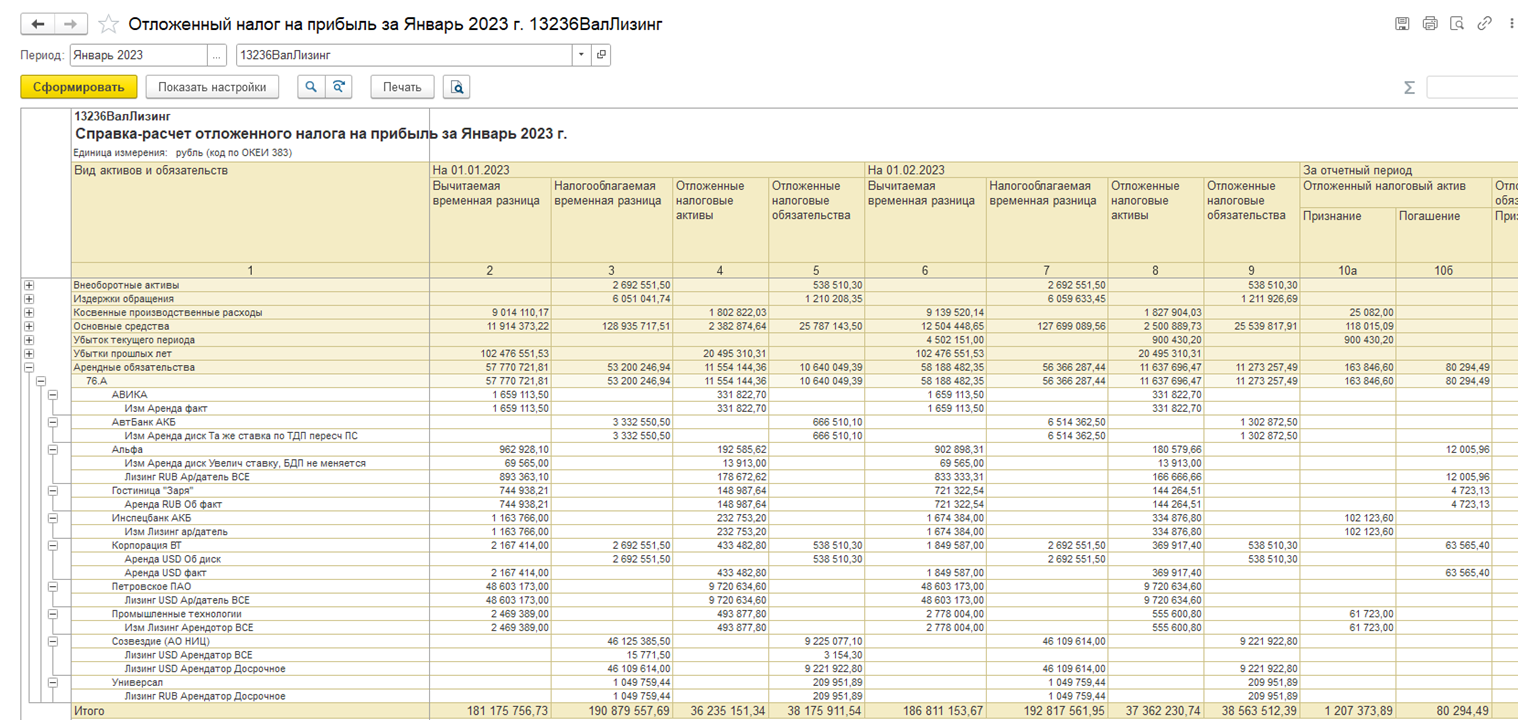Click the sigma sum icon
This screenshot has width=1518, height=720.
1409,88
